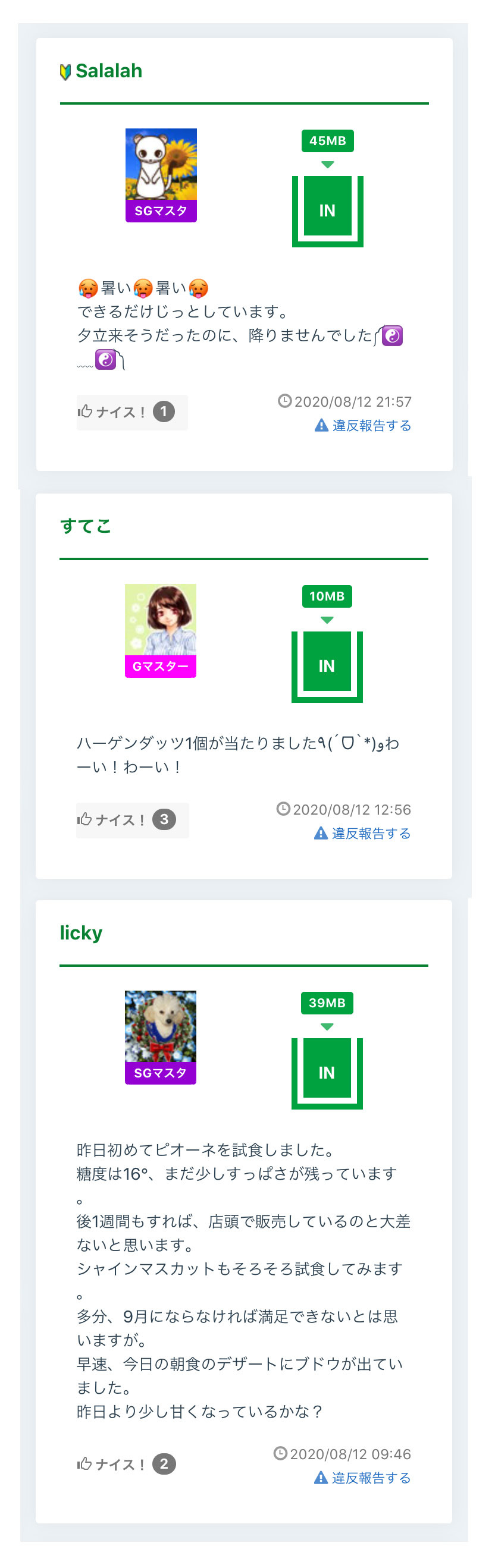Image resolution: width=495 pixels, height=1568 pixels.
Task: Report a violation on Salalah's post
Action: pyautogui.click(x=364, y=426)
